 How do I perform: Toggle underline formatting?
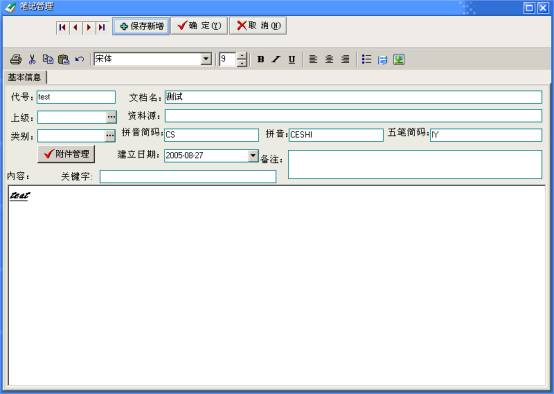click(x=291, y=59)
